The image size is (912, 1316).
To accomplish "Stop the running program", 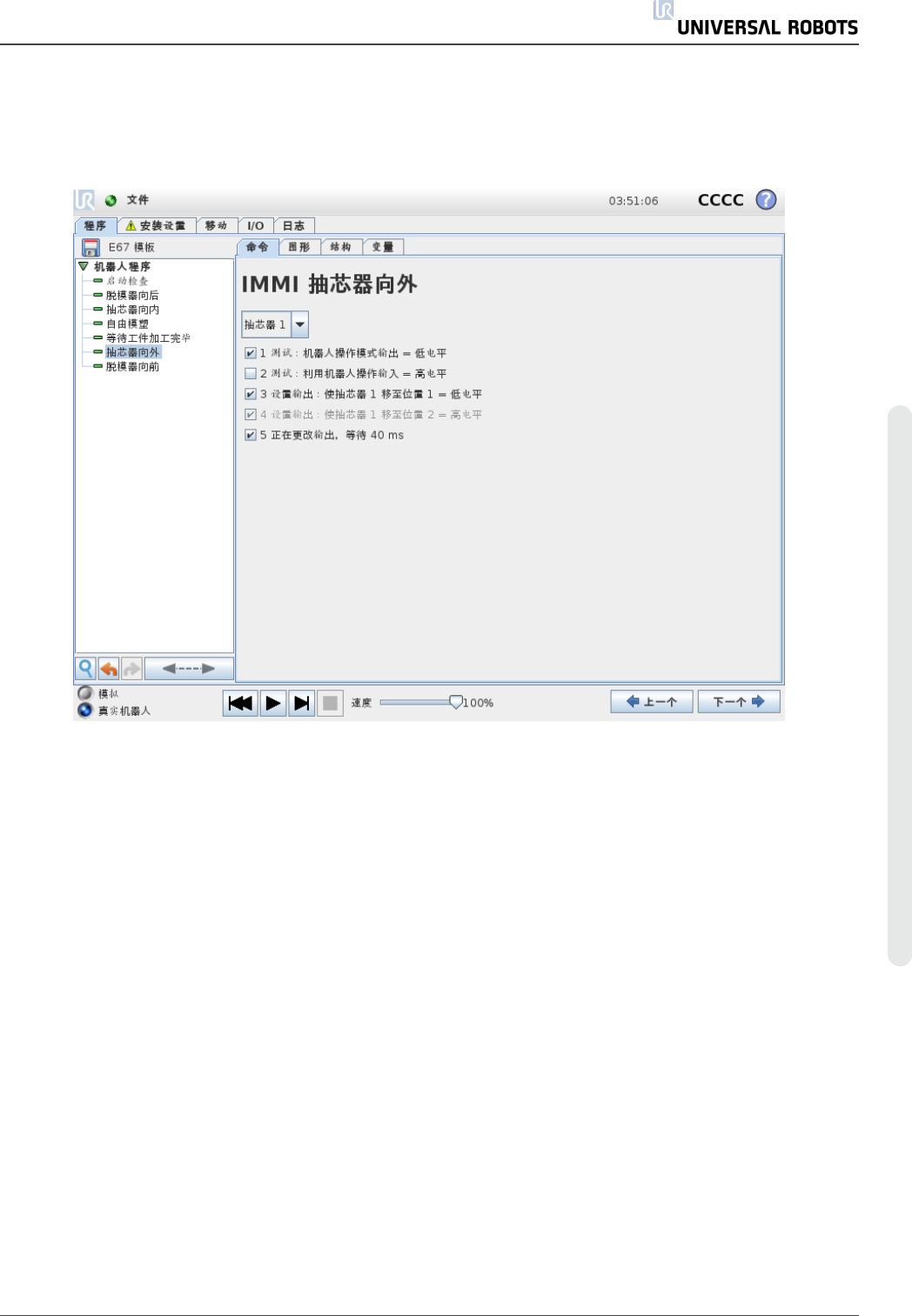I will [330, 703].
